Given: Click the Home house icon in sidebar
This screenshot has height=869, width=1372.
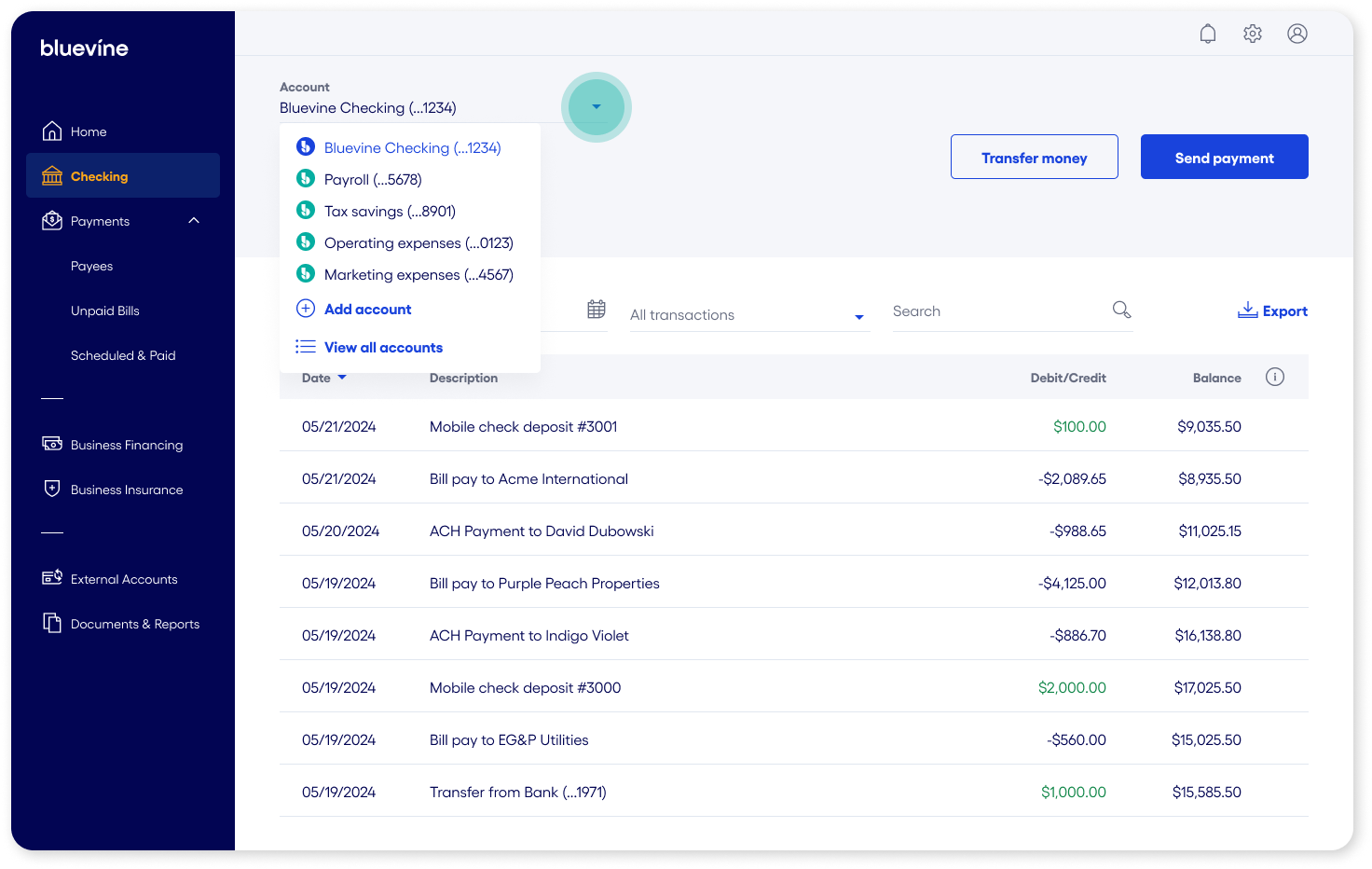Looking at the screenshot, I should [52, 131].
